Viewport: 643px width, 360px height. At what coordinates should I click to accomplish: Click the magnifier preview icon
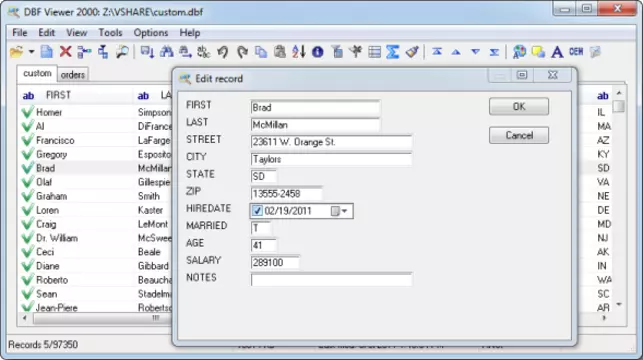[x=122, y=52]
